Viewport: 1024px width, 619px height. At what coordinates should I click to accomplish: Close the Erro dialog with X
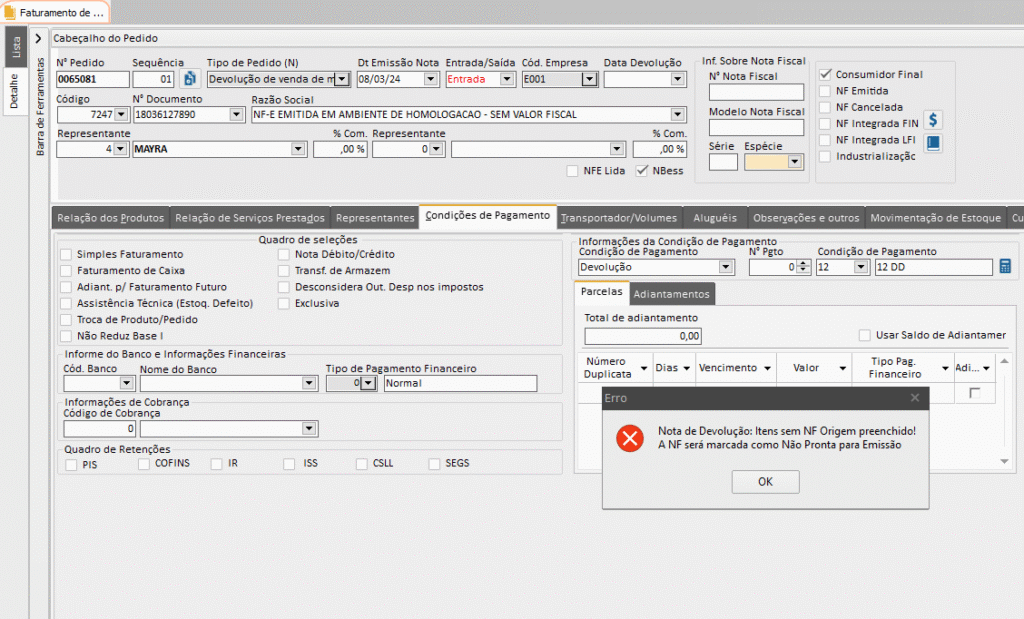(x=915, y=398)
